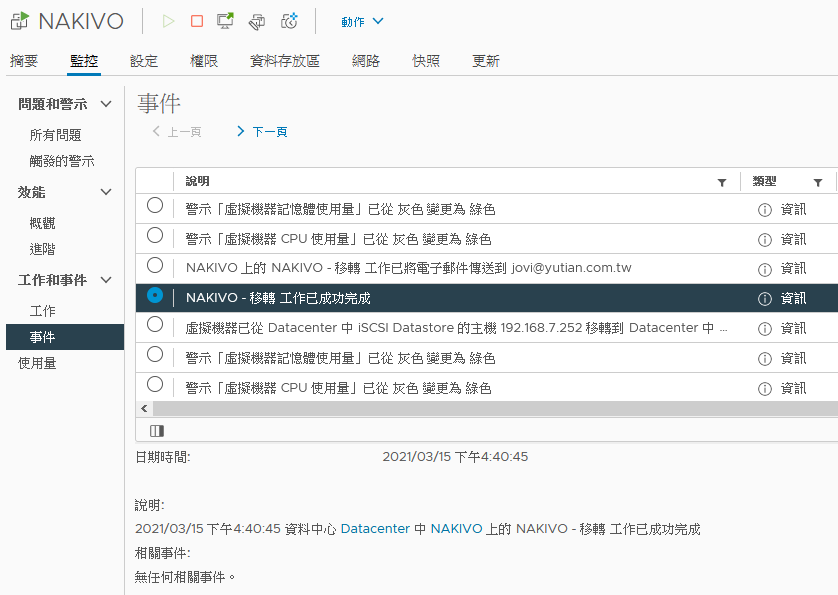Select the 移轉 工作已成功完成 event radio
Viewport: 838px width, 595px height.
[155, 295]
